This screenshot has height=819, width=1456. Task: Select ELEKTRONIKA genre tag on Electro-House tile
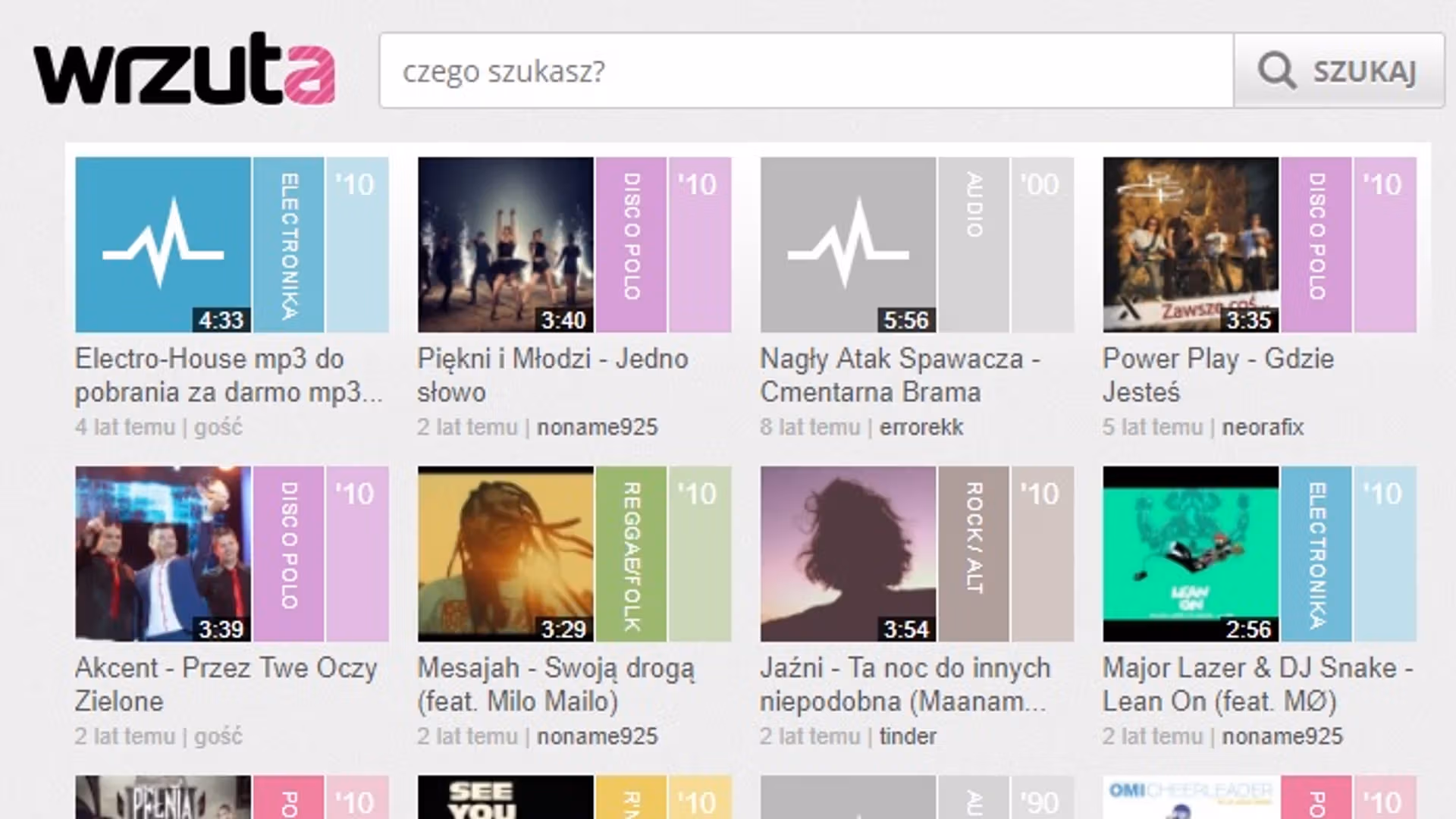289,244
